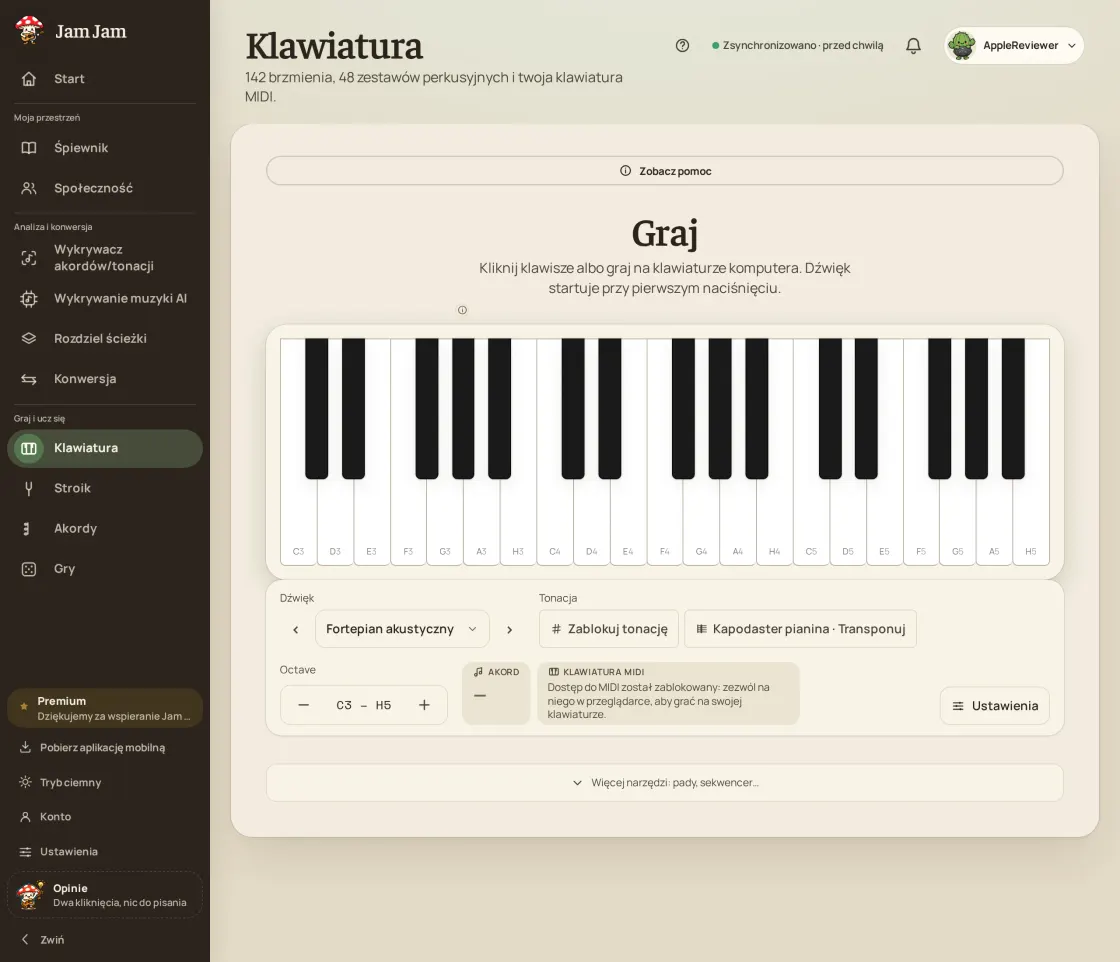
Task: Toggle Kapodaster pianina · Transponuj
Action: 800,628
